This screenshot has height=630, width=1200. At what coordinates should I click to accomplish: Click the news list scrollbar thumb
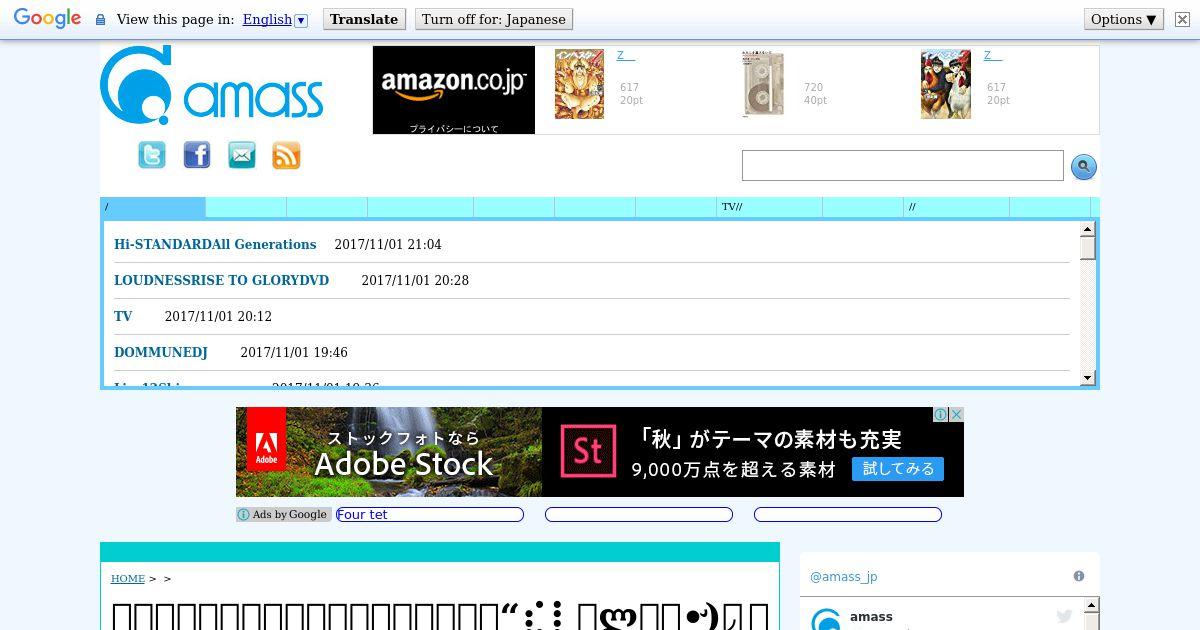pyautogui.click(x=1088, y=248)
